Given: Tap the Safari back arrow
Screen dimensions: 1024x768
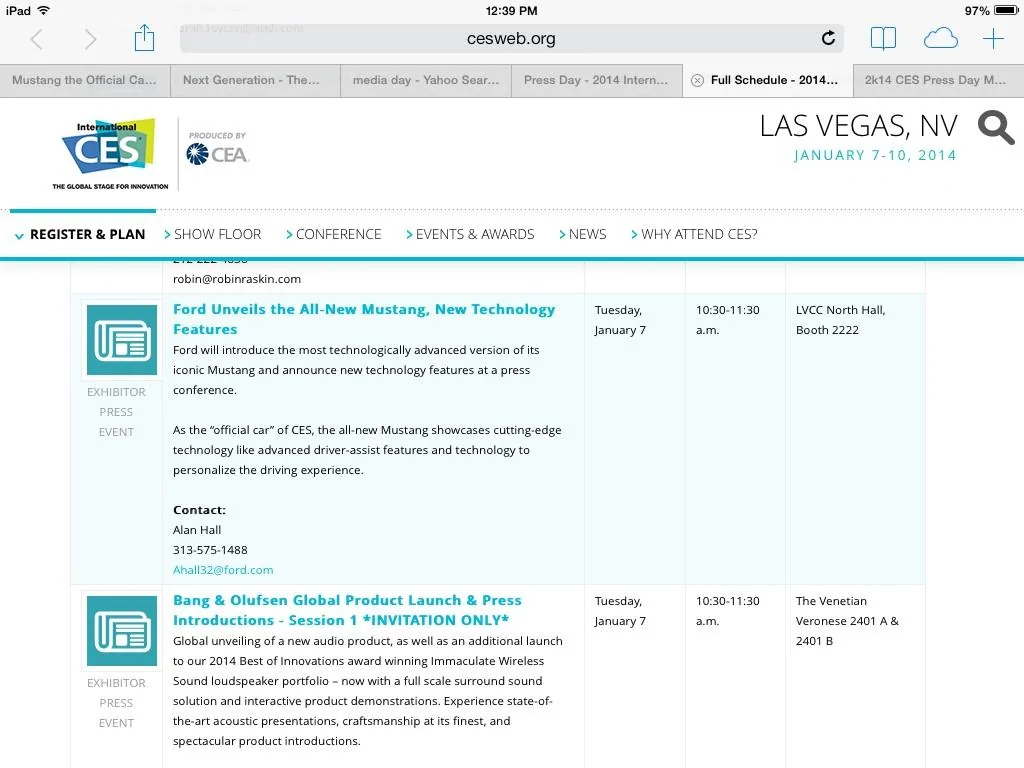Looking at the screenshot, I should click(37, 39).
